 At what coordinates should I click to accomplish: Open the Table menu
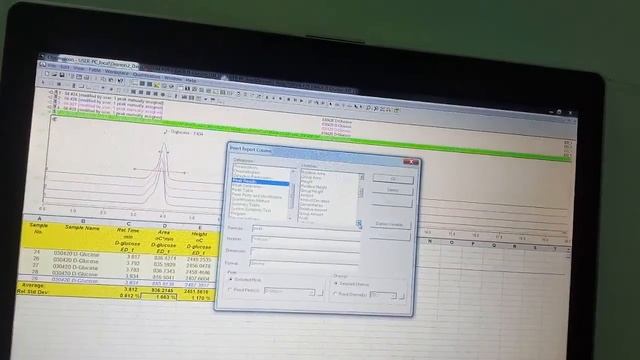coord(94,70)
